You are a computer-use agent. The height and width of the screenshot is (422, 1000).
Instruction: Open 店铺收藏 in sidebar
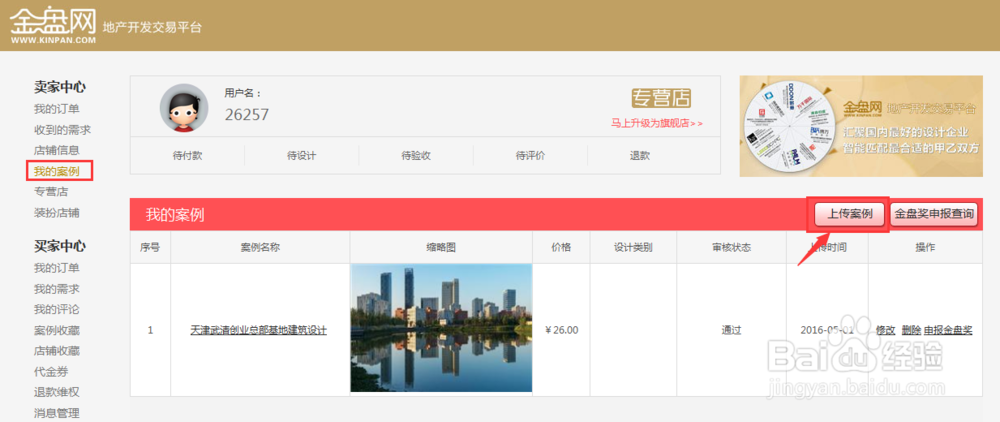(x=57, y=351)
